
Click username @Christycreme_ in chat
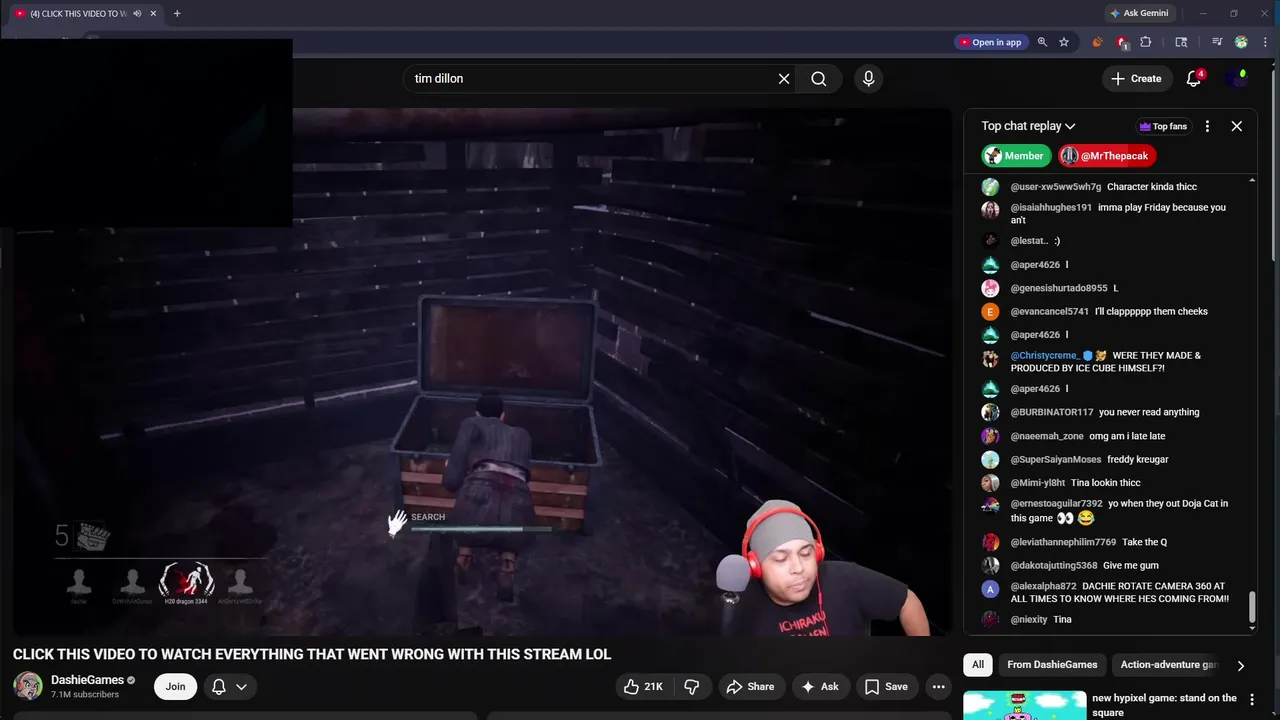pyautogui.click(x=1045, y=355)
